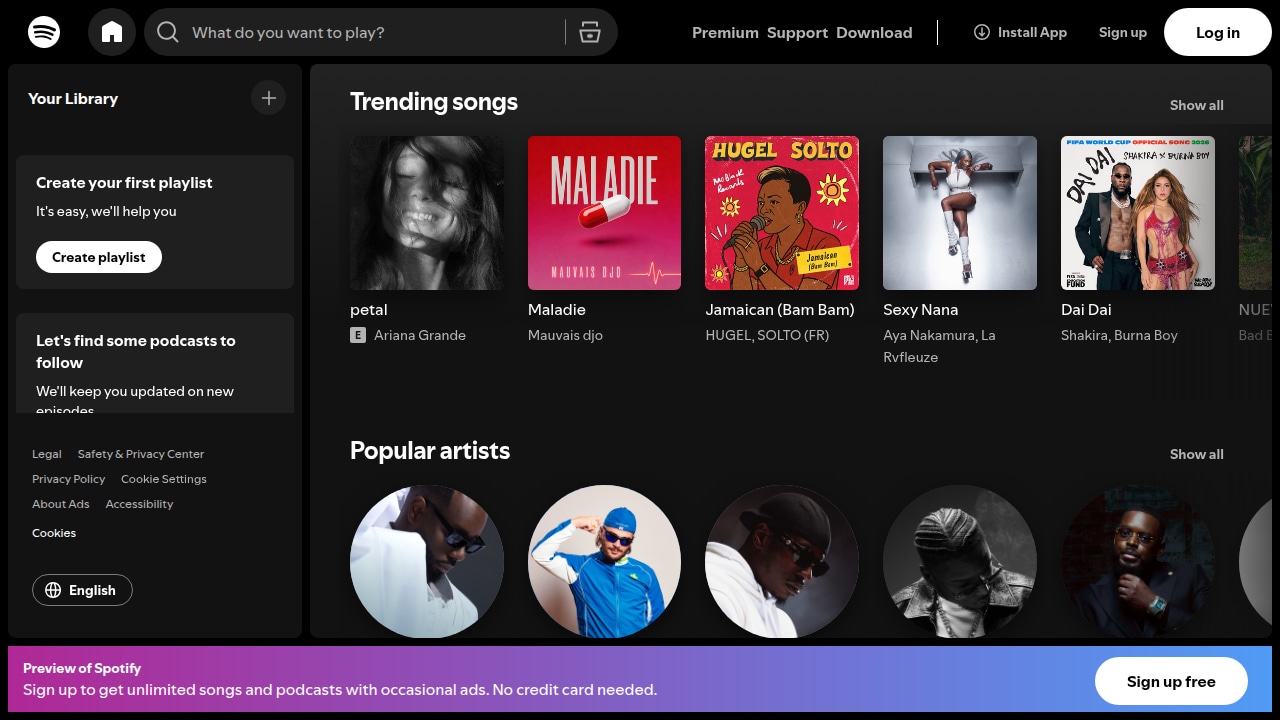
Task: Click the globe icon in the language button
Action: [x=53, y=590]
